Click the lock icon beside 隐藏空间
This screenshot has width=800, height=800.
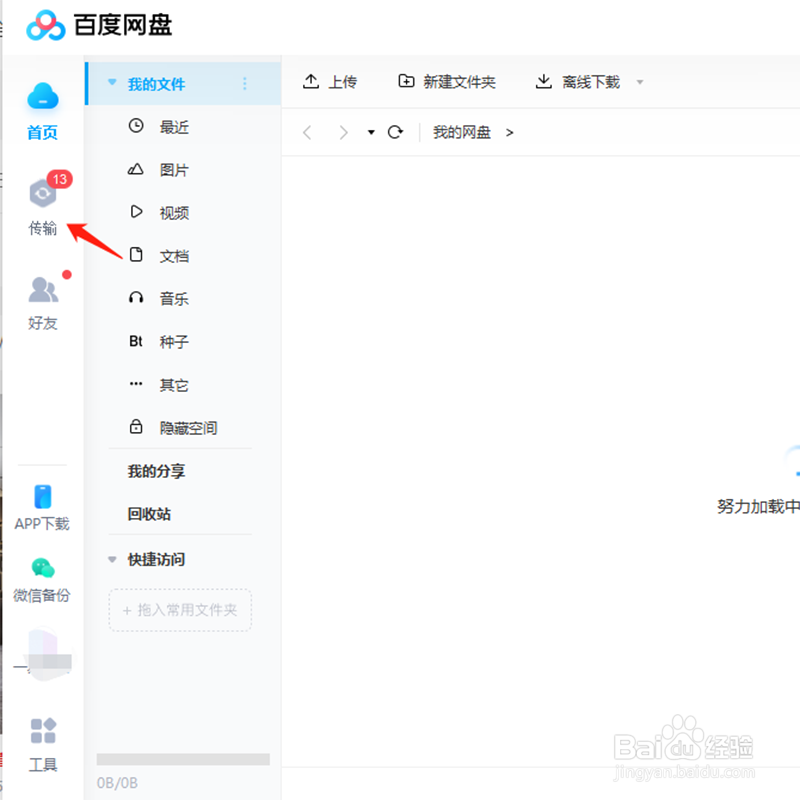136,426
